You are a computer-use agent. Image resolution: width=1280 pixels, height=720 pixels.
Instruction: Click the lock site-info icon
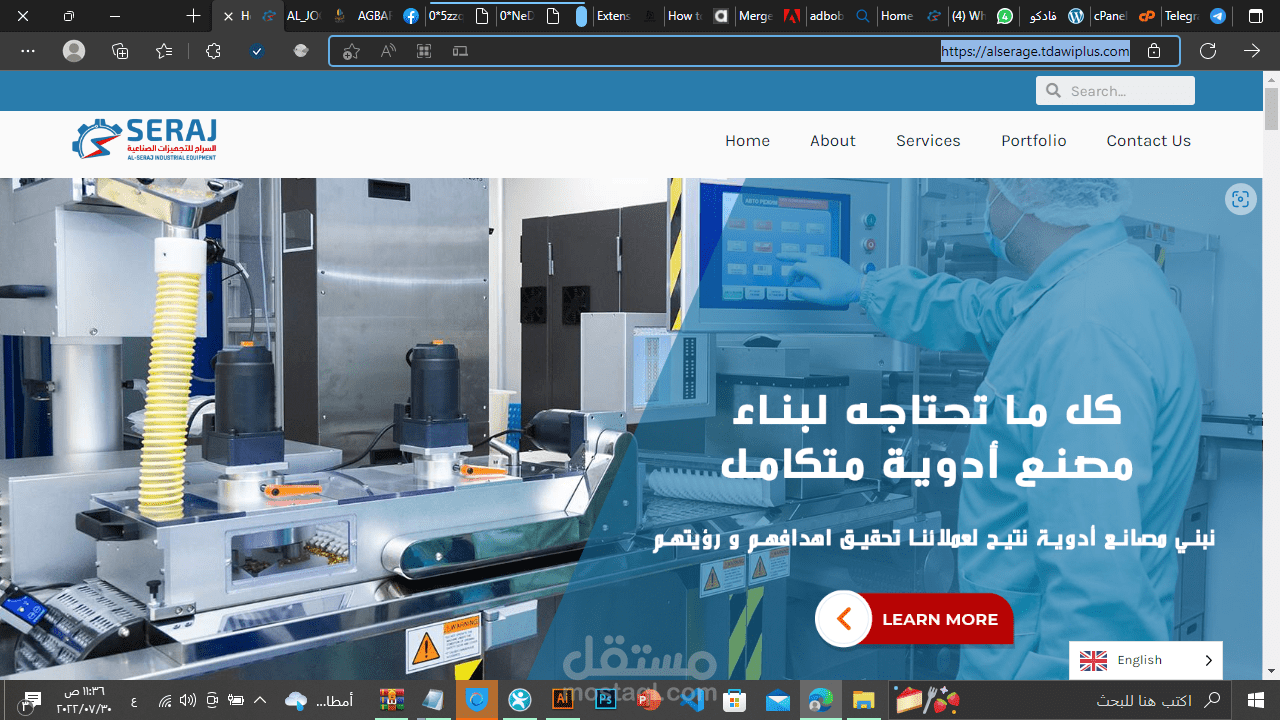[x=1154, y=51]
